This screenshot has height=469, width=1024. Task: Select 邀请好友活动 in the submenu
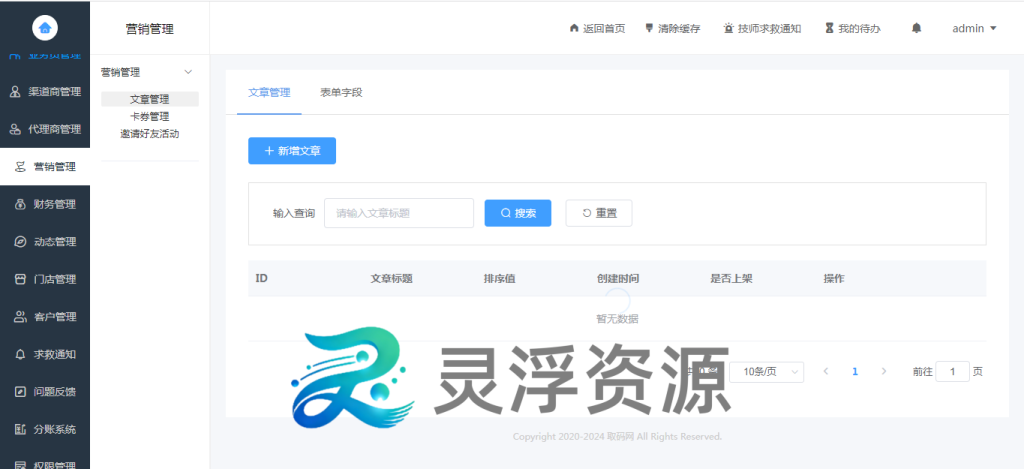150,134
